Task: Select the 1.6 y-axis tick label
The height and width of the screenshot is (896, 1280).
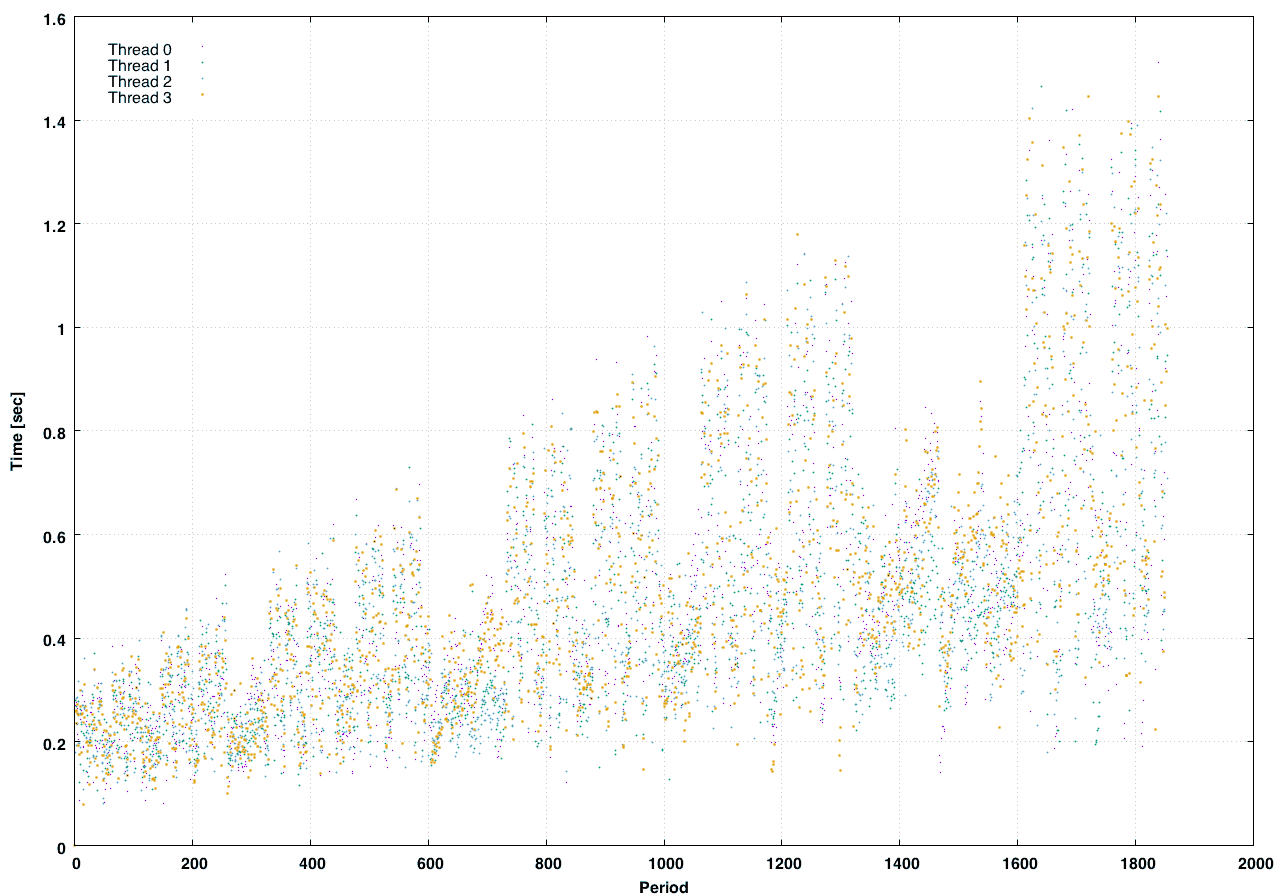Action: pyautogui.click(x=53, y=17)
